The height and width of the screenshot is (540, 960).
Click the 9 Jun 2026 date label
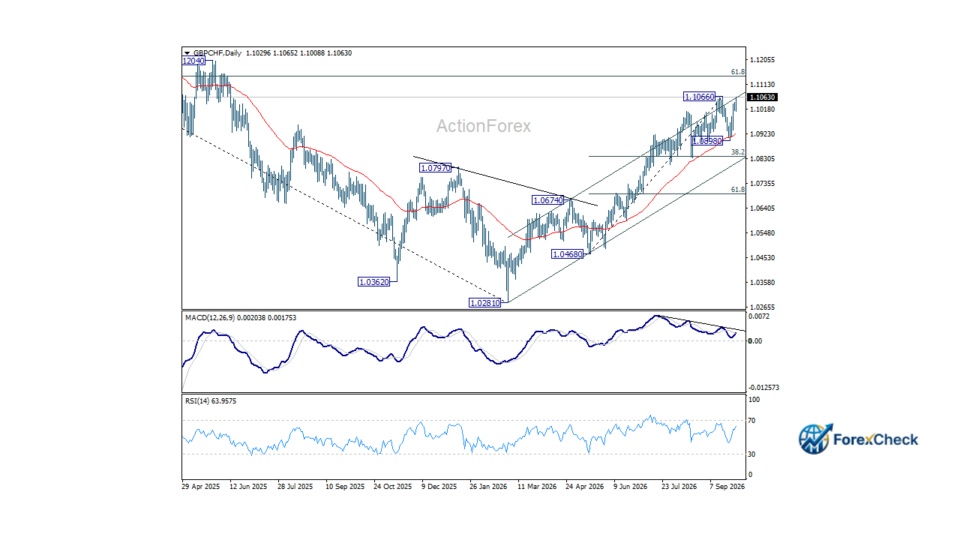click(631, 487)
